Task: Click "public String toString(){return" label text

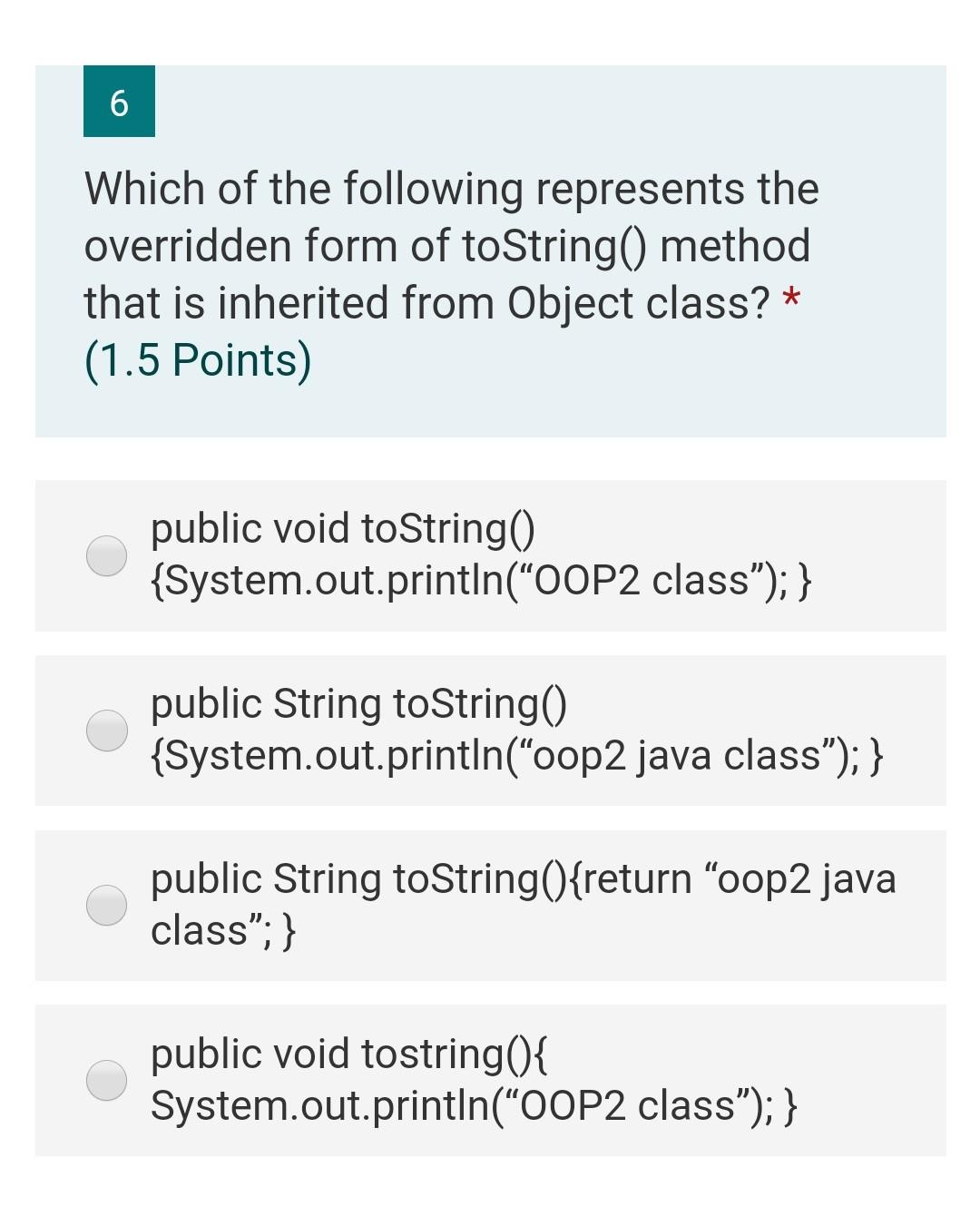Action: pyautogui.click(x=421, y=878)
